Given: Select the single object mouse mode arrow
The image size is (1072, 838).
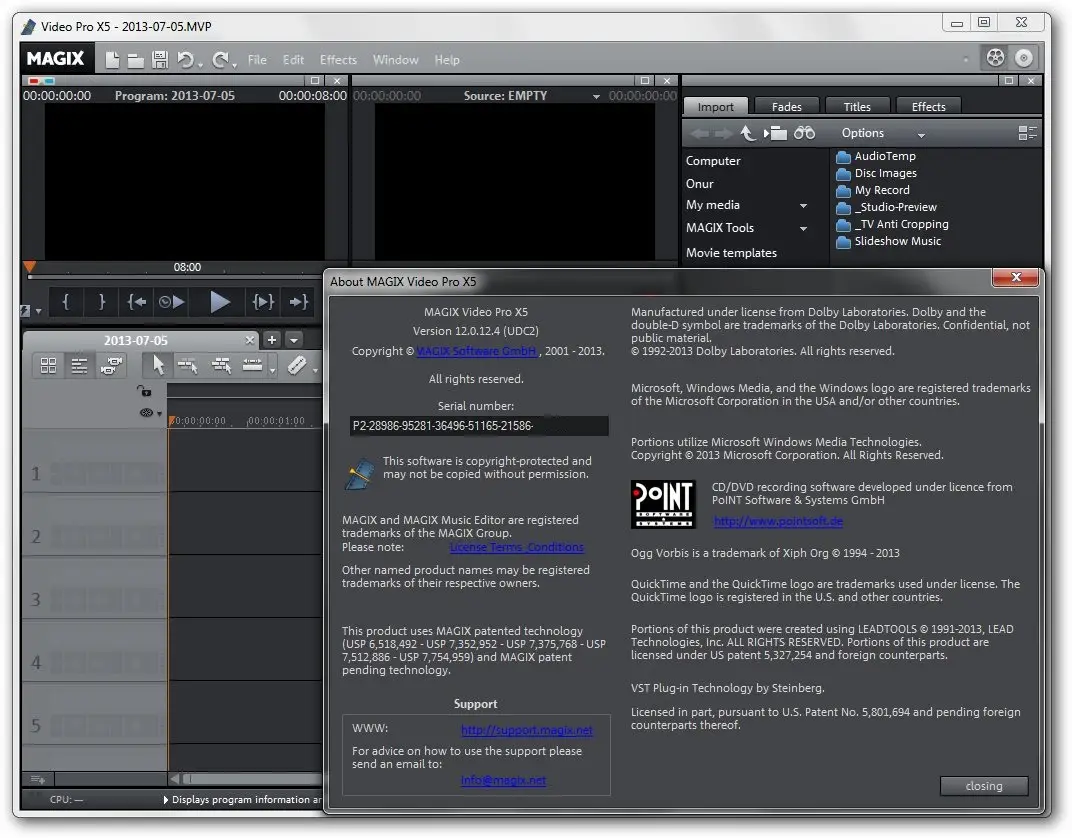Looking at the screenshot, I should [158, 366].
